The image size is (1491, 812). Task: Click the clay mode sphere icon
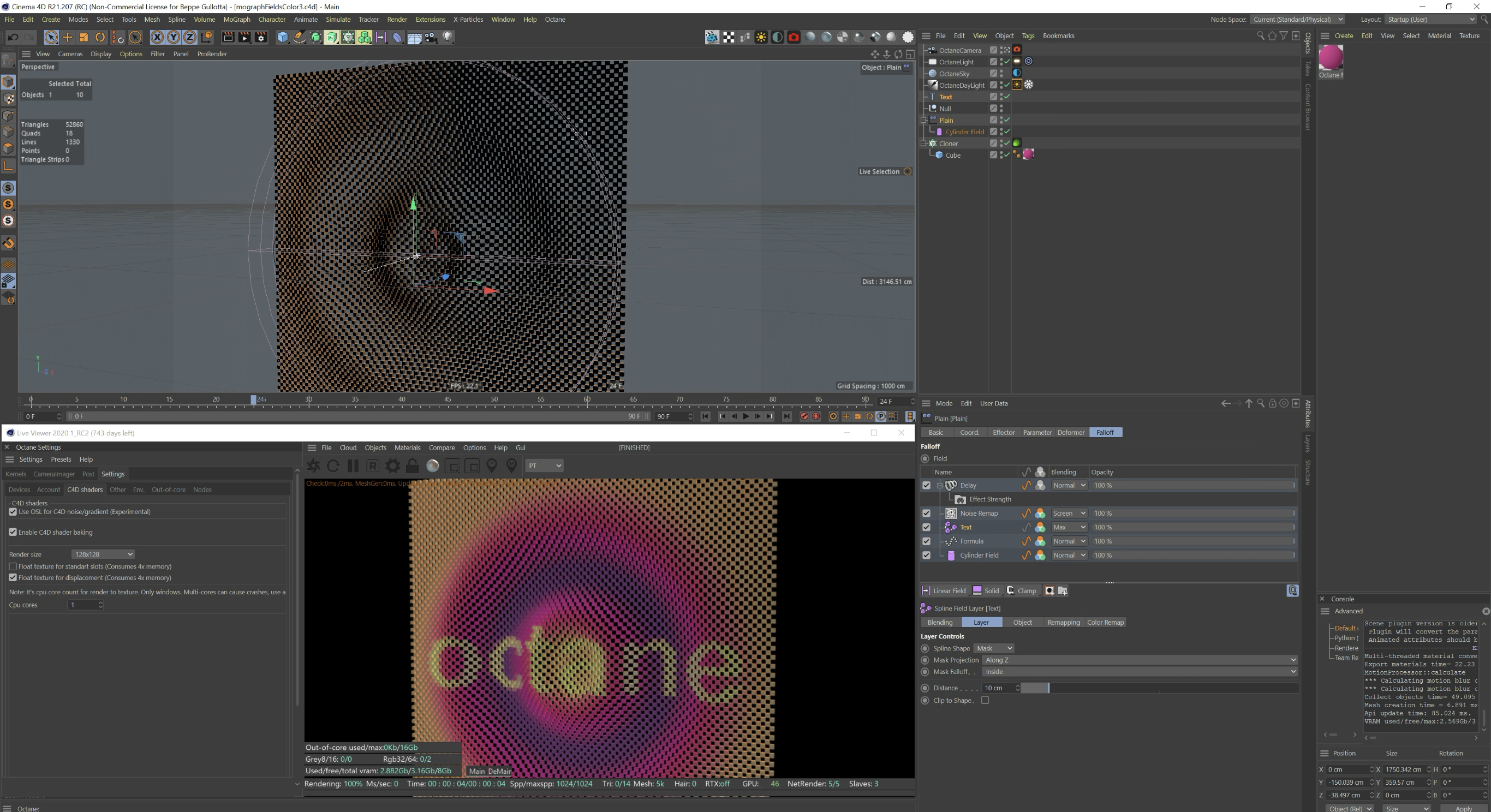point(432,466)
